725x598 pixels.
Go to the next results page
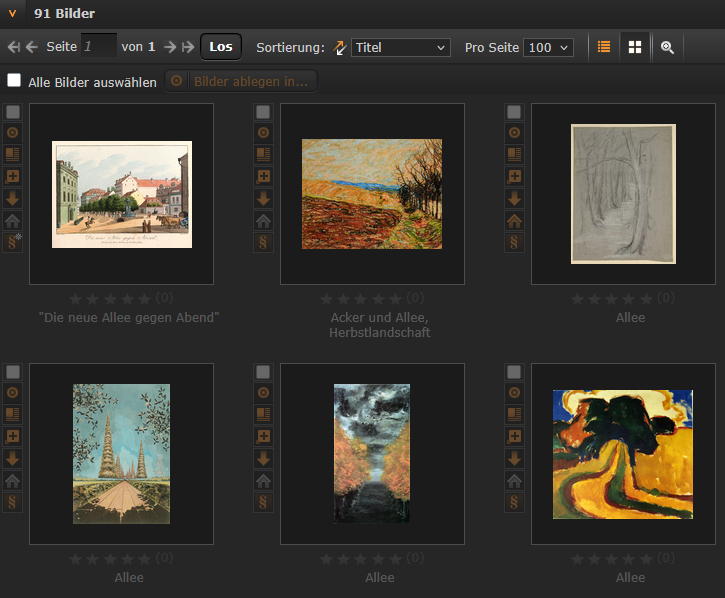pyautogui.click(x=170, y=47)
